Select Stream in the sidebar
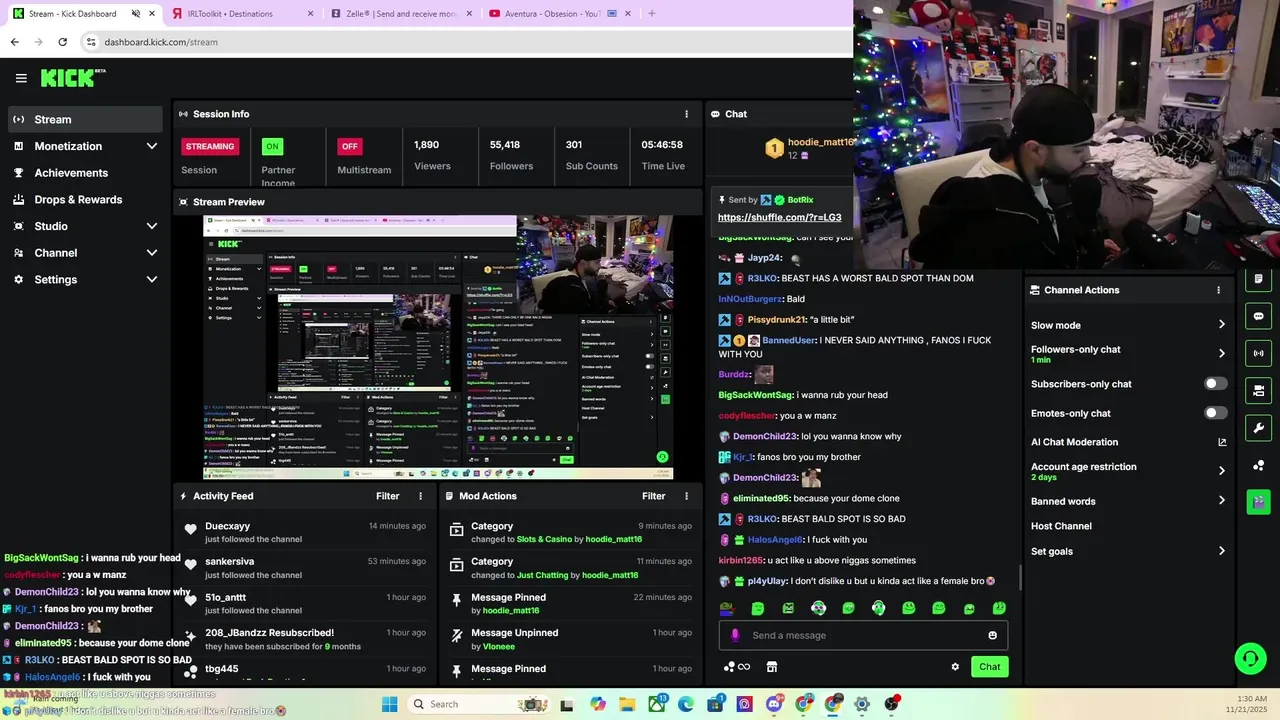 pyautogui.click(x=85, y=119)
